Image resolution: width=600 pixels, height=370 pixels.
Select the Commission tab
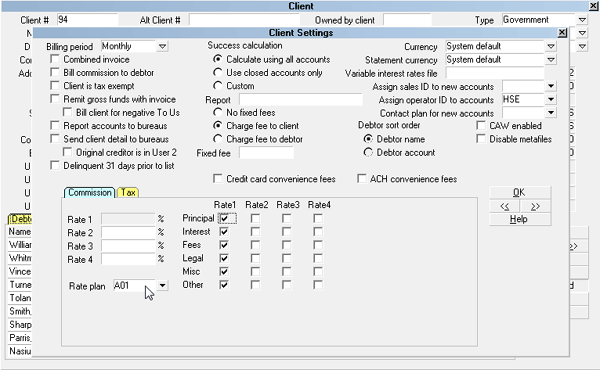tap(90, 192)
